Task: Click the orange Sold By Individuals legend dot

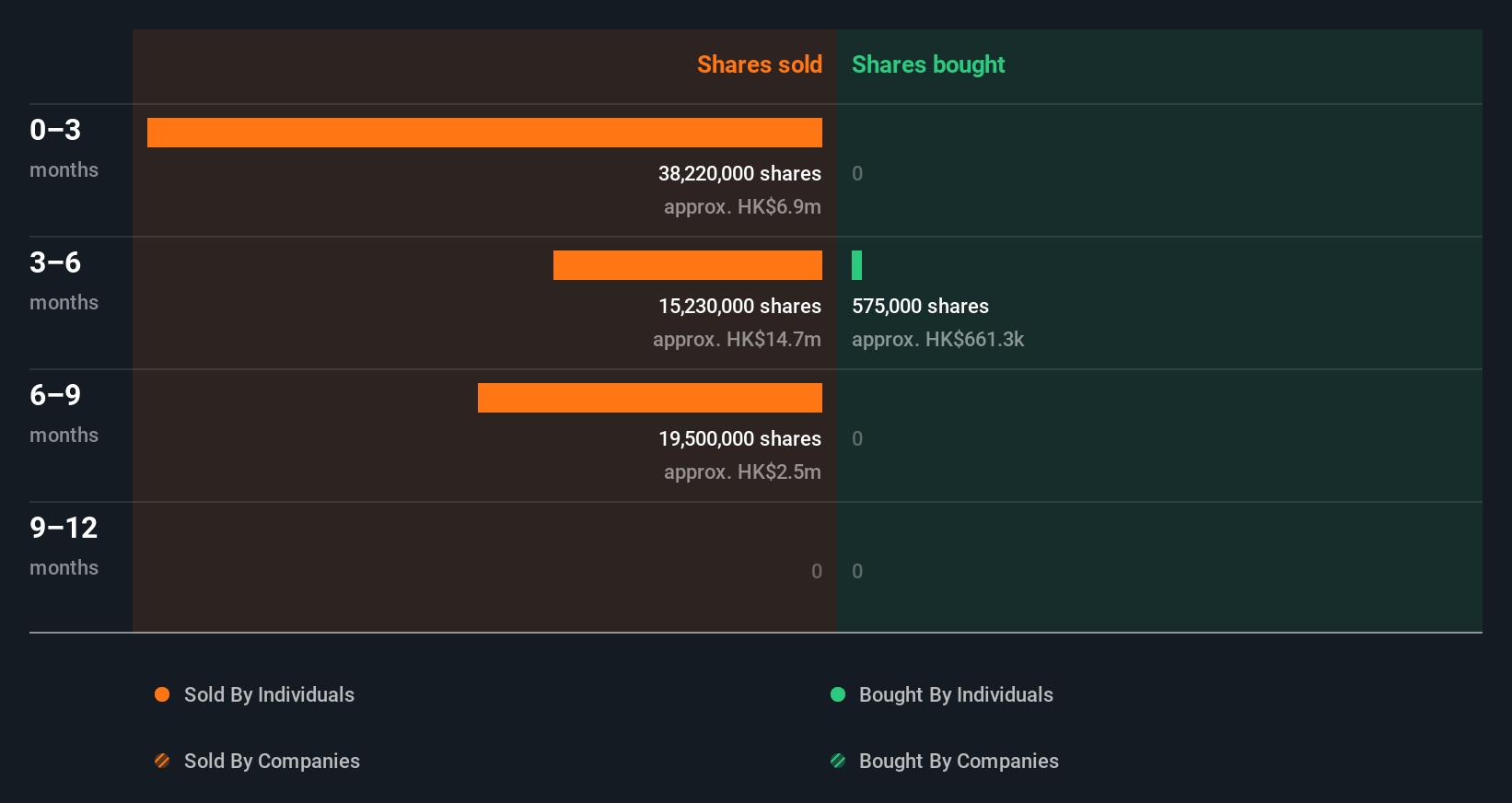Action: coord(162,694)
